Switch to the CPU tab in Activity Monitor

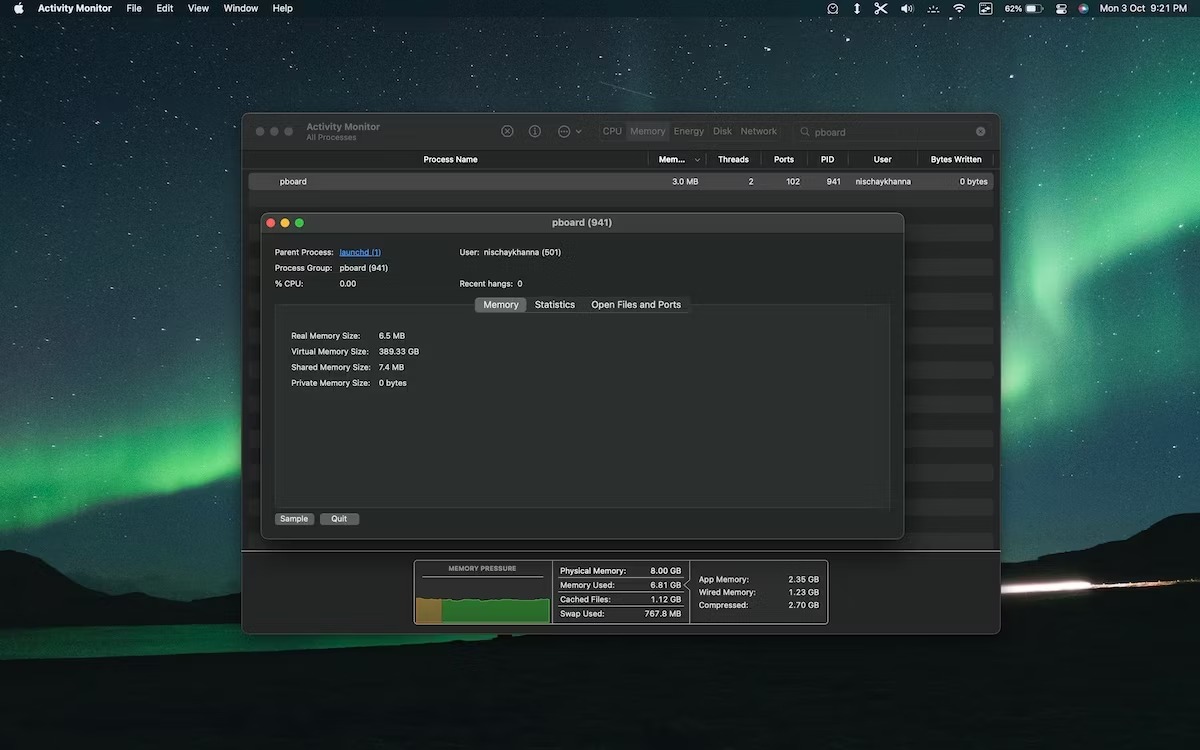pyautogui.click(x=612, y=131)
